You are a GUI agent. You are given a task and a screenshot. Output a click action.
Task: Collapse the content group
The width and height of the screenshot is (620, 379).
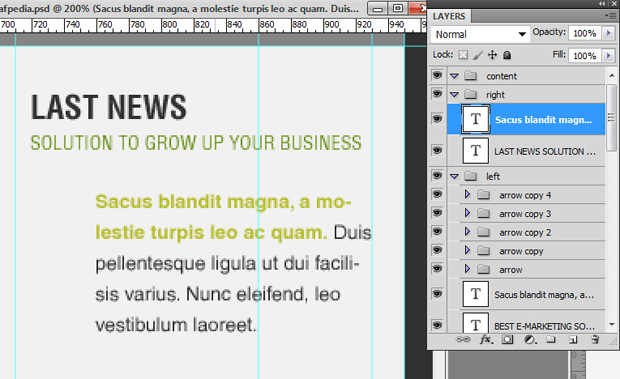[454, 75]
